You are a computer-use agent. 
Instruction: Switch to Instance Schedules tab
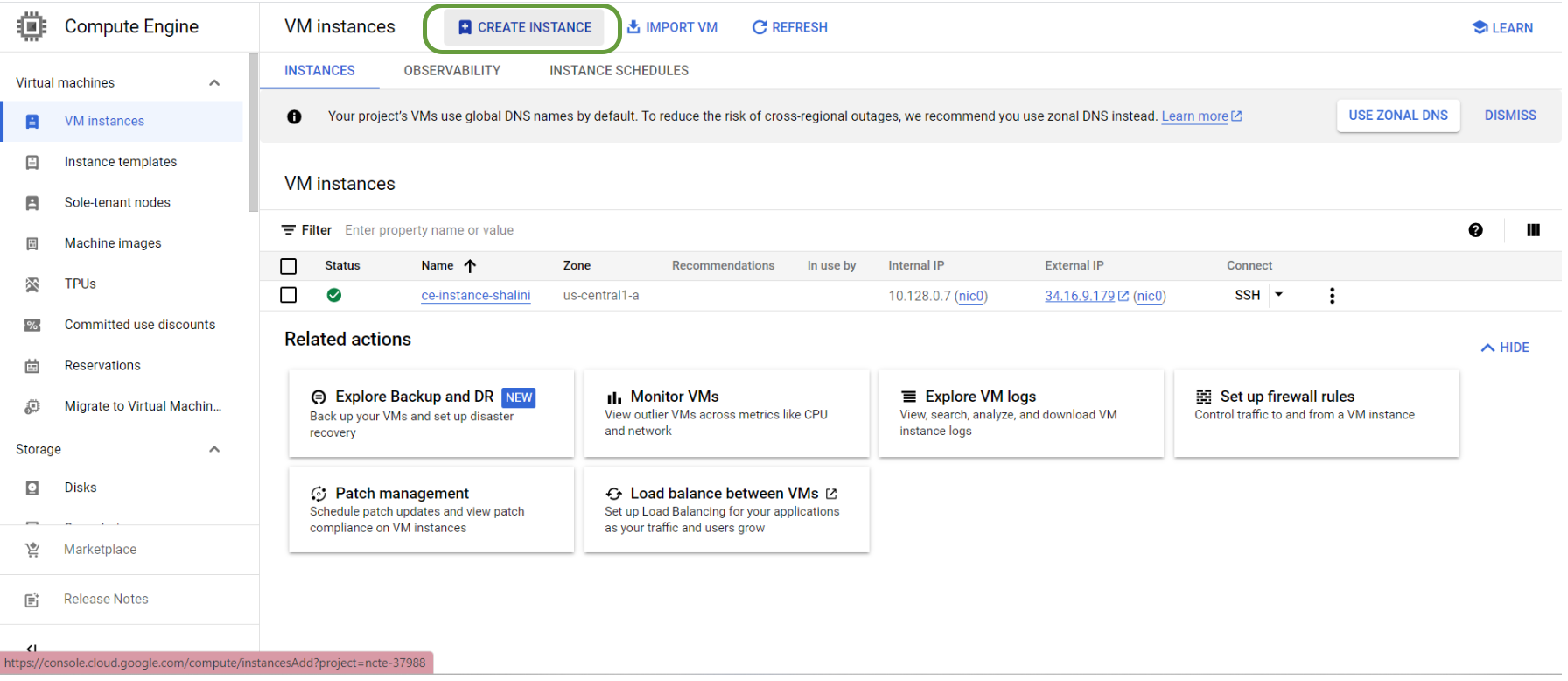(619, 71)
